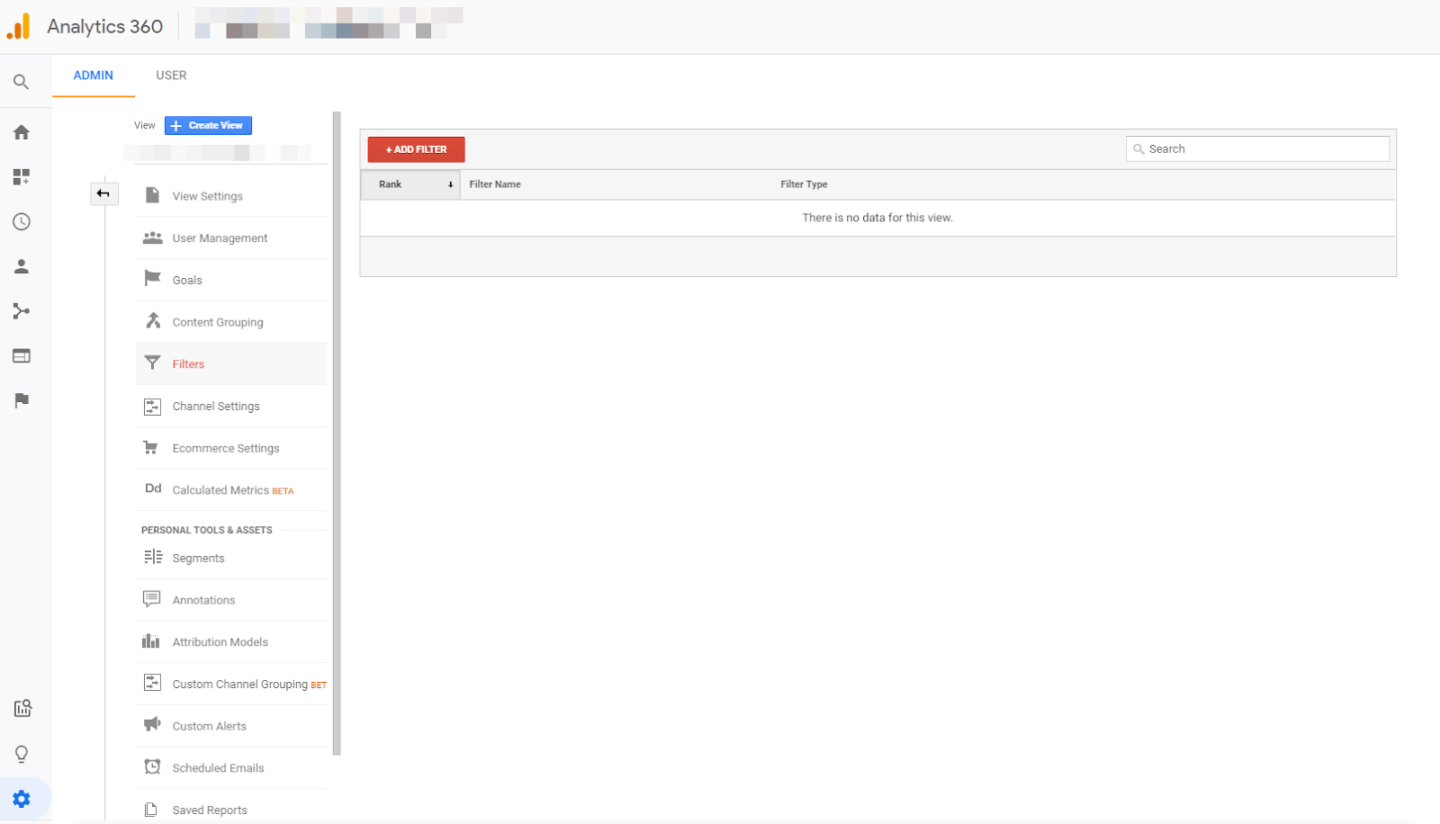Open Realtime reports clock icon
Viewport: 1440px width, 824px height.
click(21, 222)
